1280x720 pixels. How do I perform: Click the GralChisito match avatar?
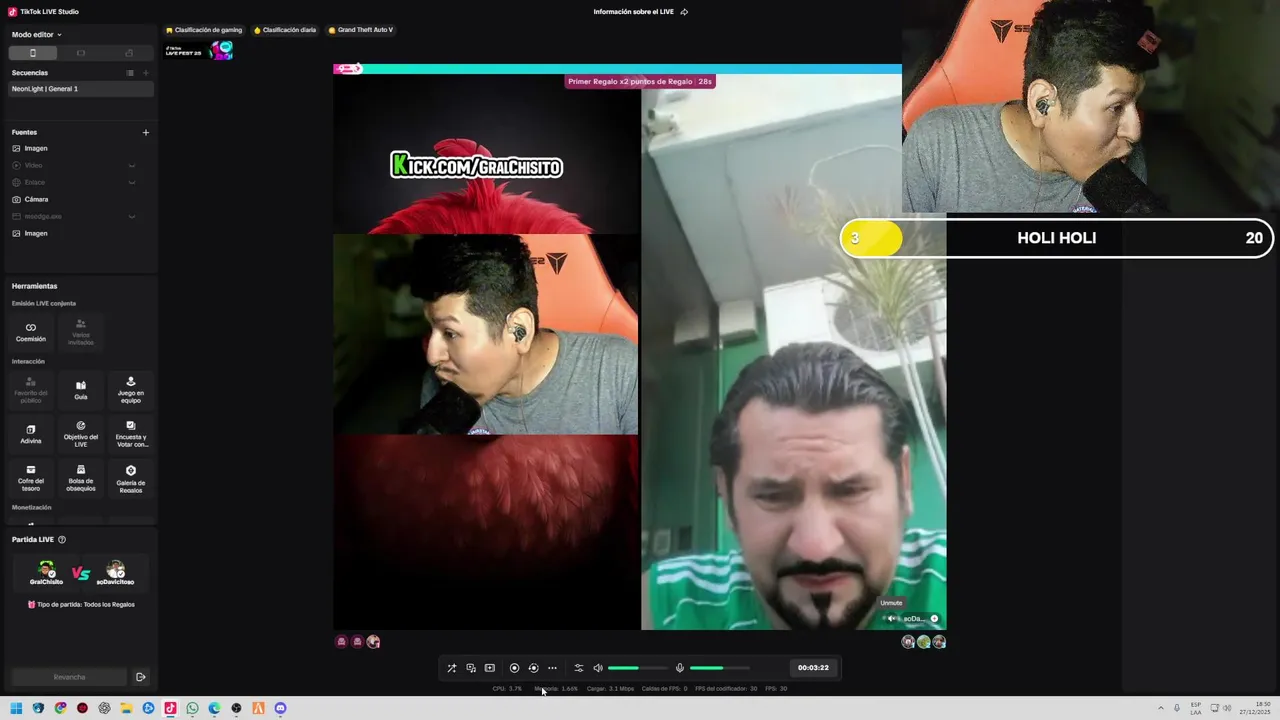pyautogui.click(x=46, y=571)
